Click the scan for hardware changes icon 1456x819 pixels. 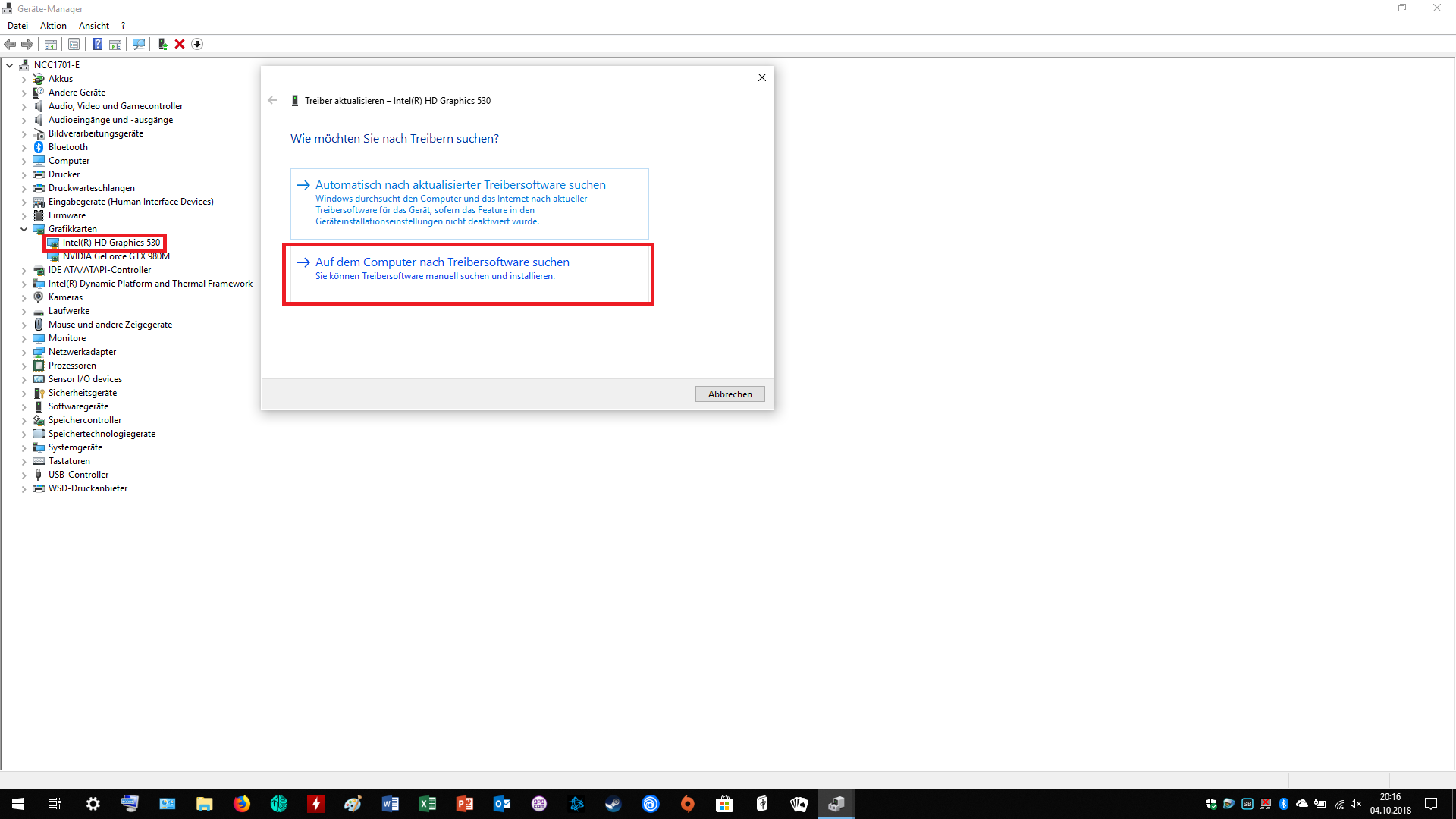point(139,44)
